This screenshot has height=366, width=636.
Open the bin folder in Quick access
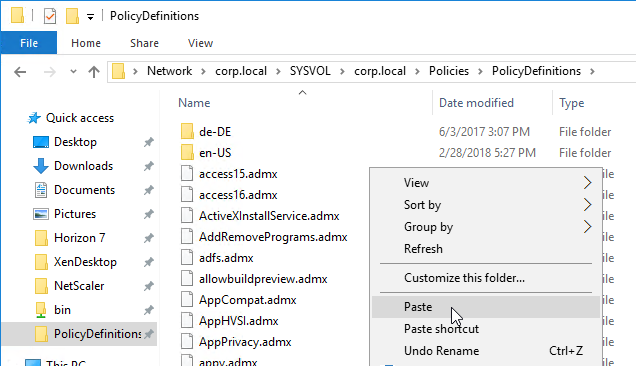click(x=62, y=310)
